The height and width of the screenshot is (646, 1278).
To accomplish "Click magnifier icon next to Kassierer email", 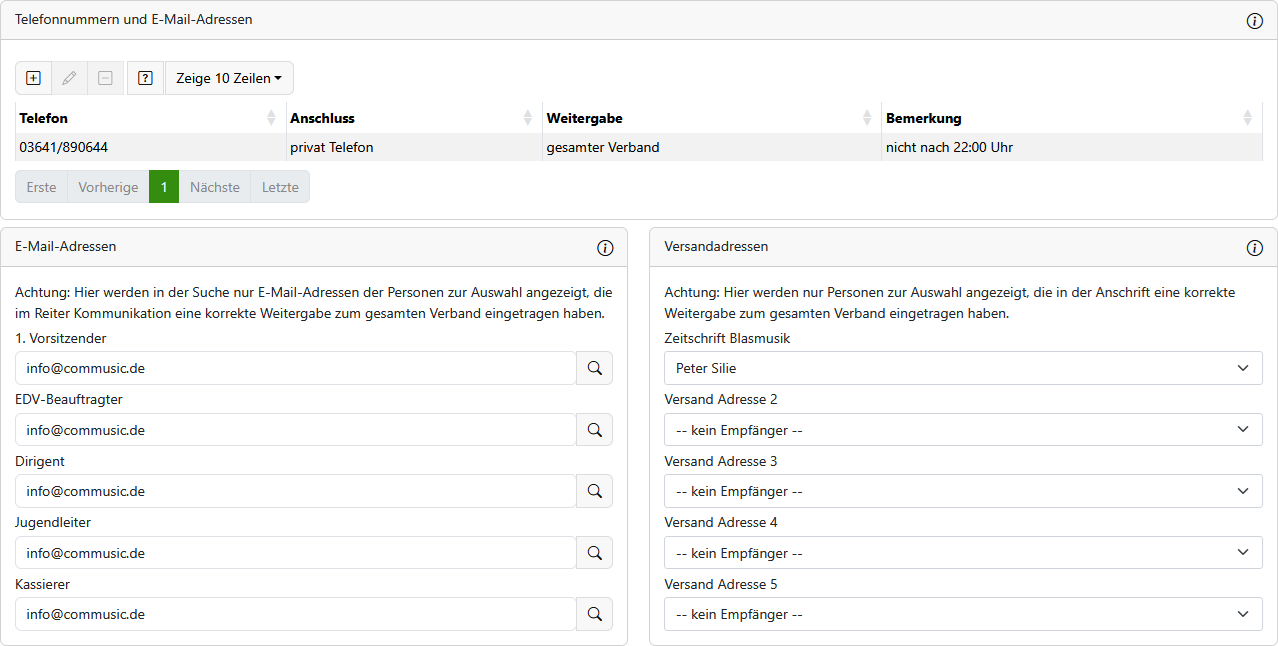I will pos(594,614).
